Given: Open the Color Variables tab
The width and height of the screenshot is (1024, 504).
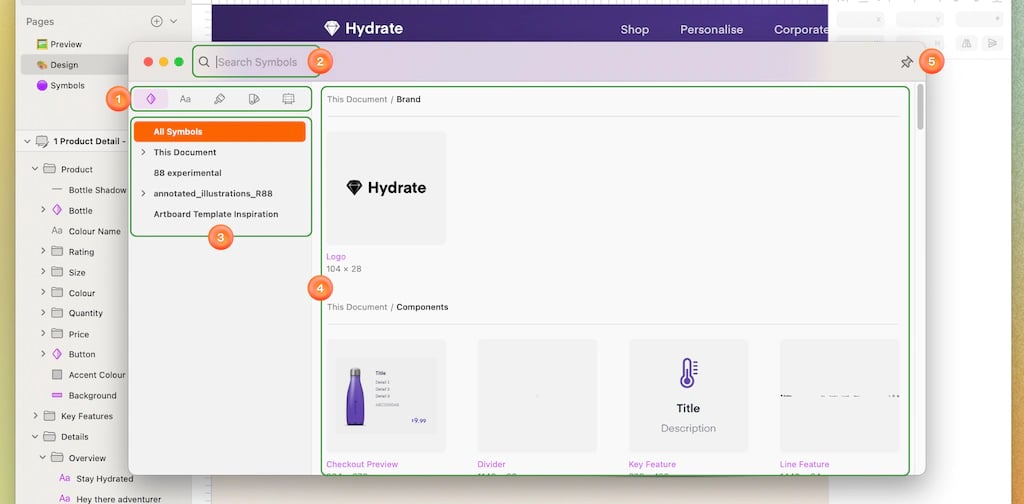Looking at the screenshot, I should tap(254, 99).
